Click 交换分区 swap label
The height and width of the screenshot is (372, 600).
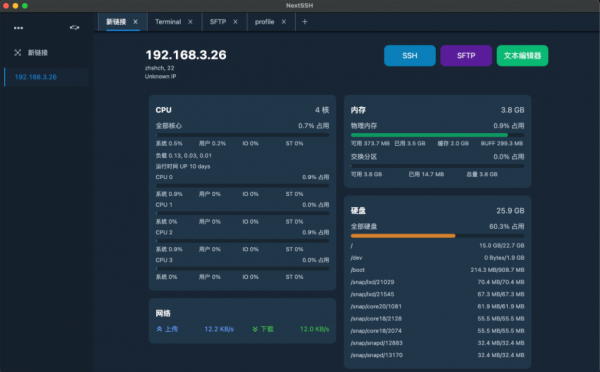364,157
